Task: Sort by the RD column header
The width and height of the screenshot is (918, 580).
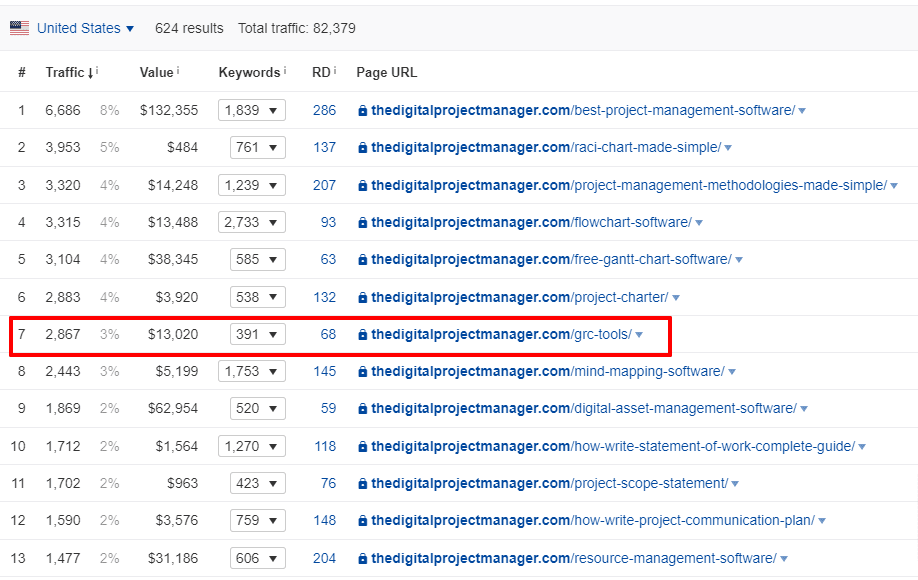Action: [x=321, y=73]
